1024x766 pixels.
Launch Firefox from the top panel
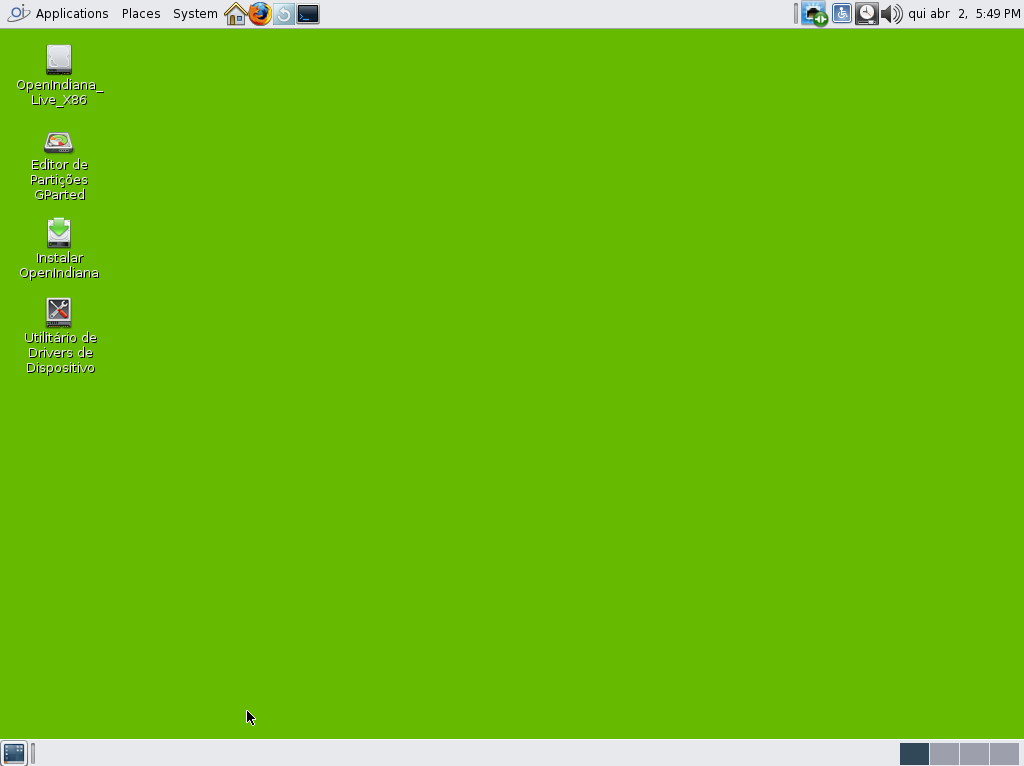click(260, 14)
